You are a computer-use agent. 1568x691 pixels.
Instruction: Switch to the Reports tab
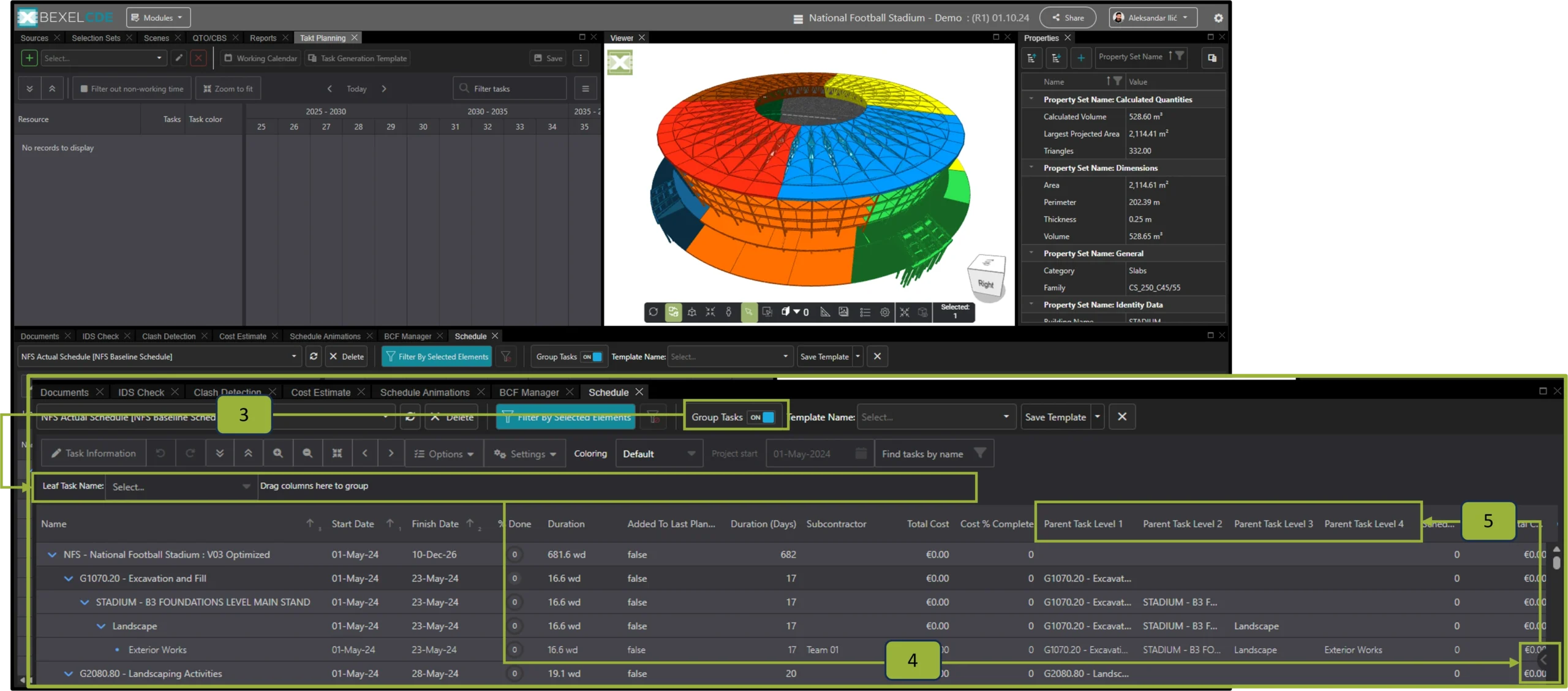pyautogui.click(x=263, y=38)
